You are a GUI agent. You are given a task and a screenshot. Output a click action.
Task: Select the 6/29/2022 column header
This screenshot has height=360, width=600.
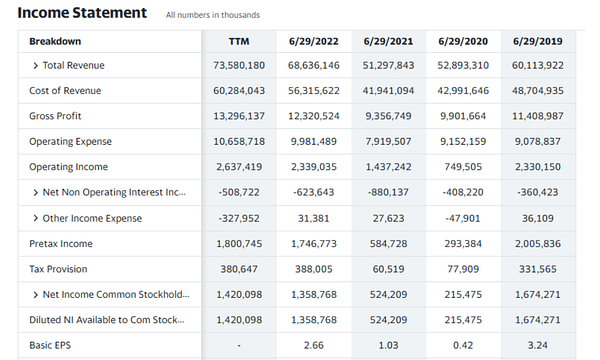click(313, 41)
